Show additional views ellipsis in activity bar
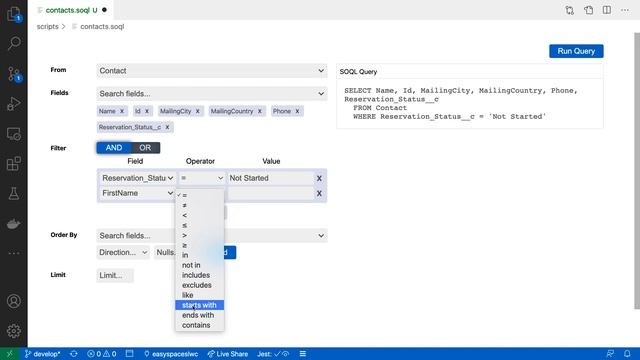The width and height of the screenshot is (640, 360). 14,253
